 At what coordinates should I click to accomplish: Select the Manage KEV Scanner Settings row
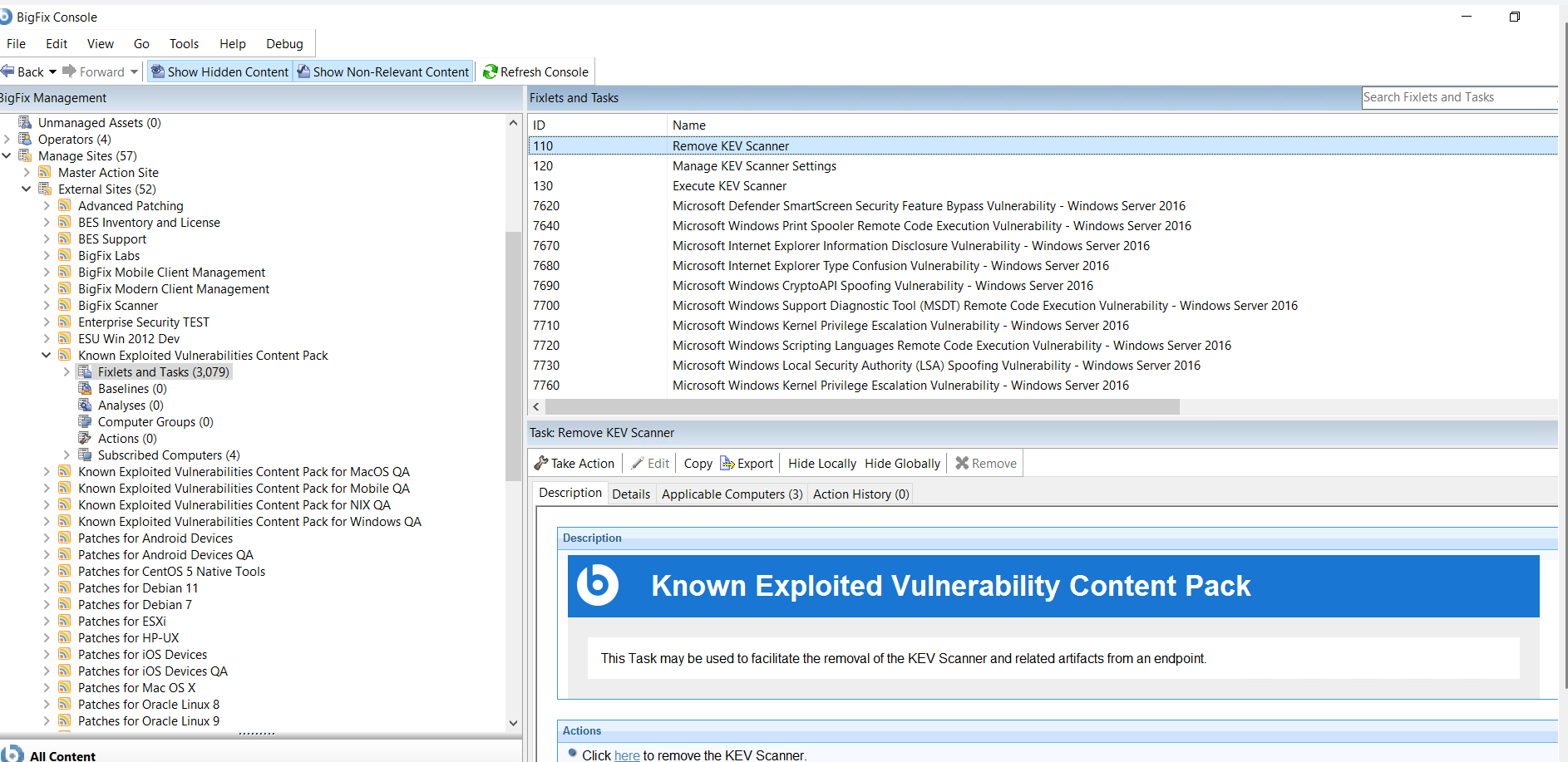click(1043, 166)
